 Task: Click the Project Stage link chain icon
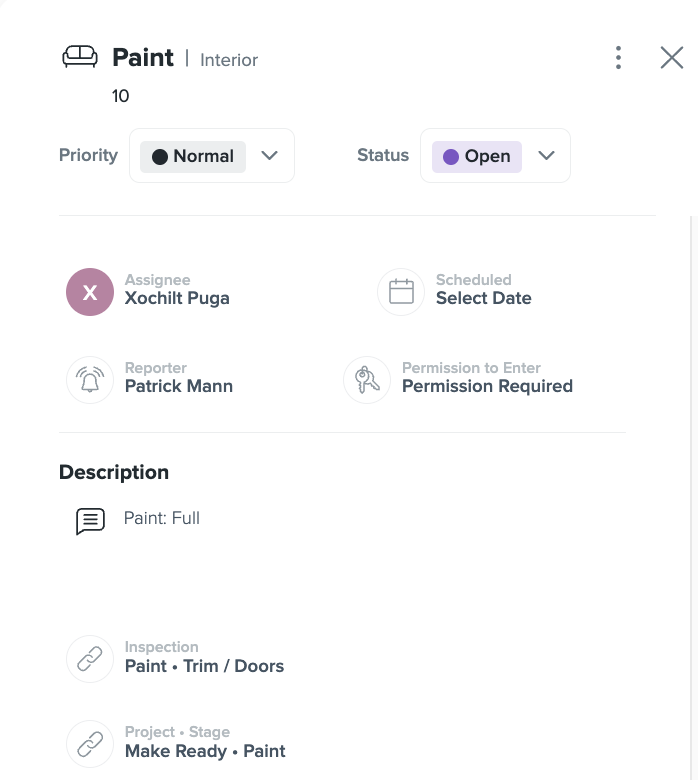pos(90,744)
